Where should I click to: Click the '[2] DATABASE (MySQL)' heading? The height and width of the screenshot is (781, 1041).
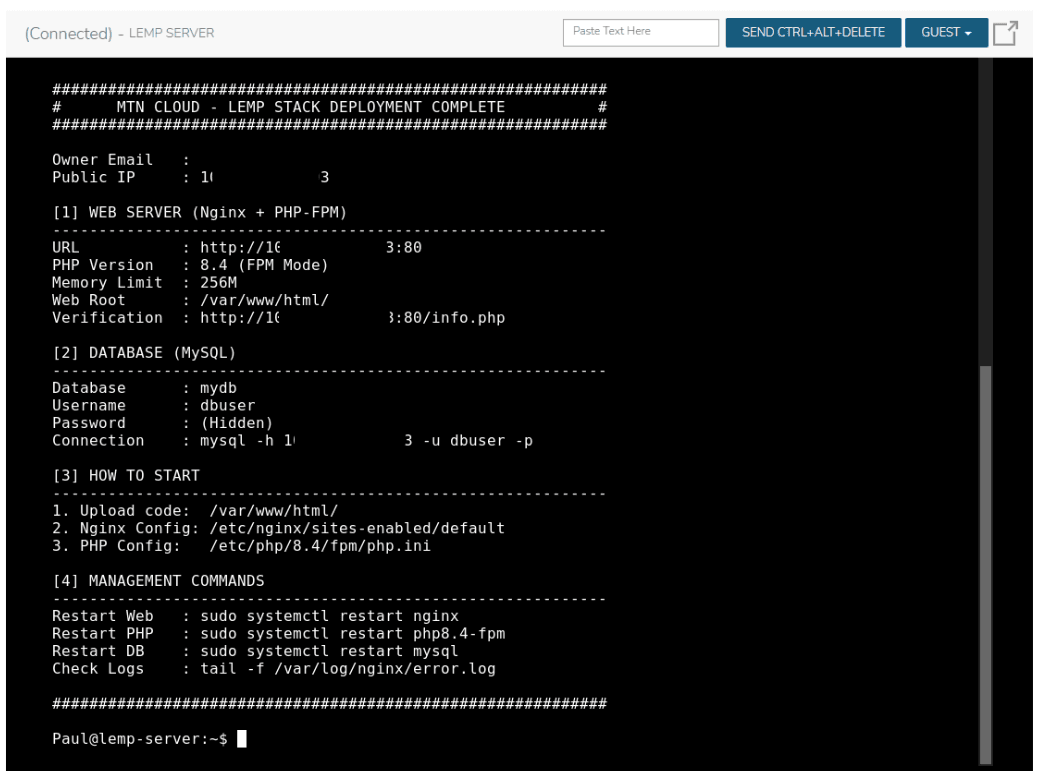click(x=144, y=353)
